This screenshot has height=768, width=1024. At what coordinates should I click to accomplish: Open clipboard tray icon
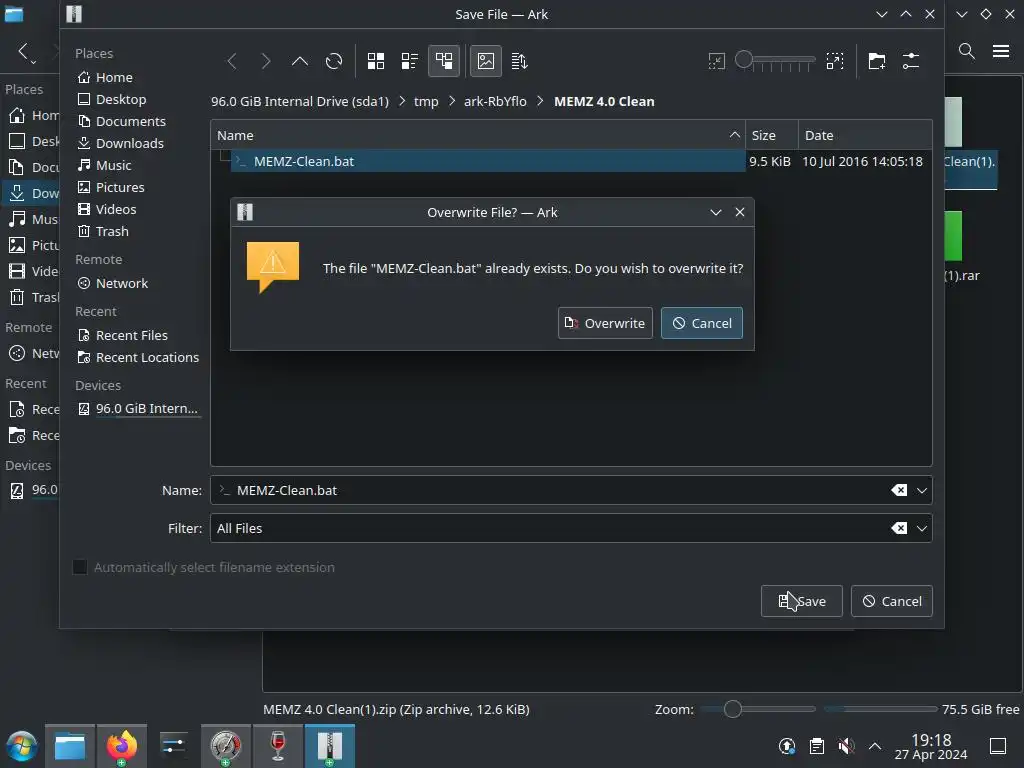click(817, 746)
